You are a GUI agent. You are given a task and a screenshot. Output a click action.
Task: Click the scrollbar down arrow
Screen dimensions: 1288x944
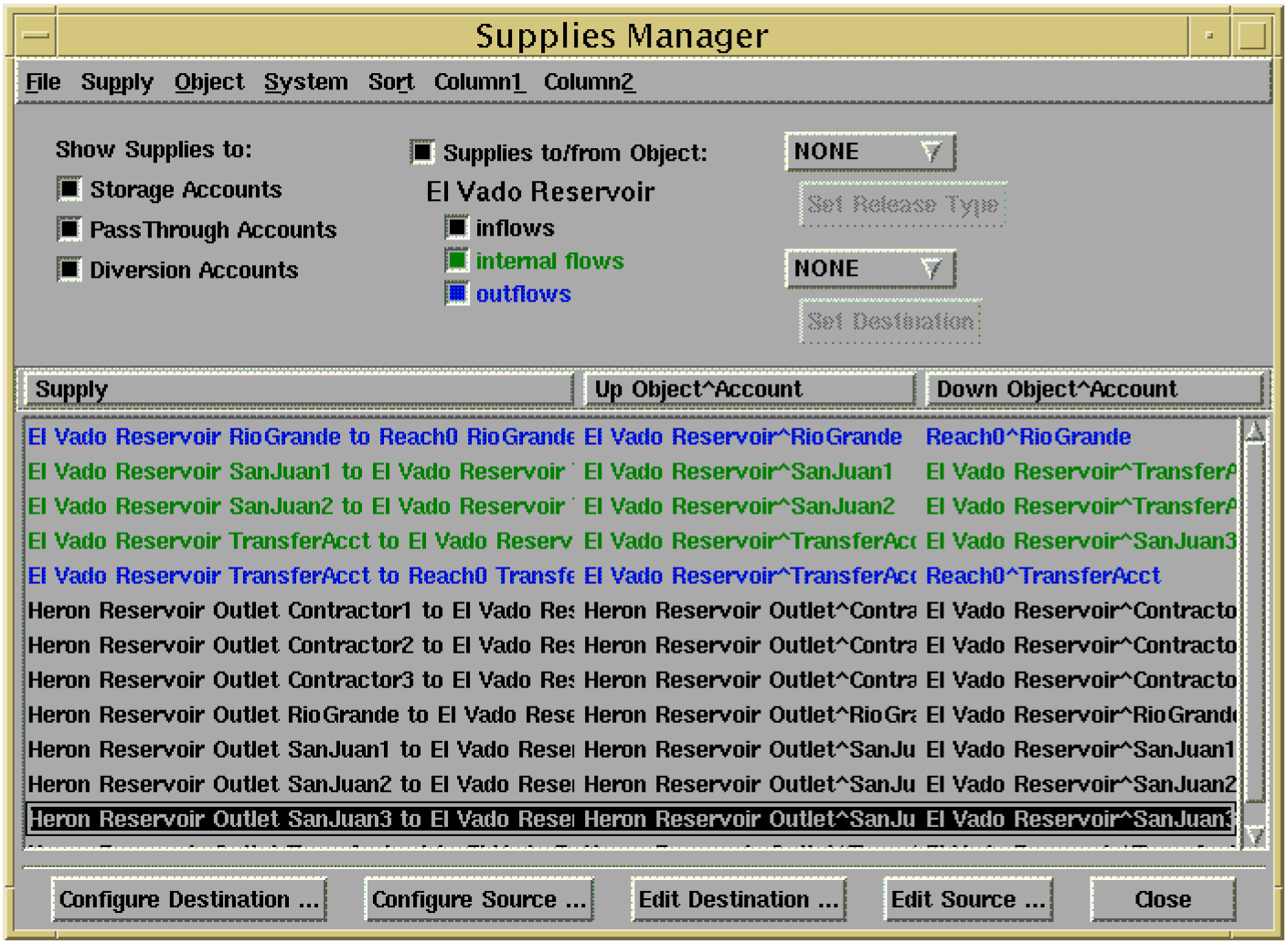coord(1254,835)
